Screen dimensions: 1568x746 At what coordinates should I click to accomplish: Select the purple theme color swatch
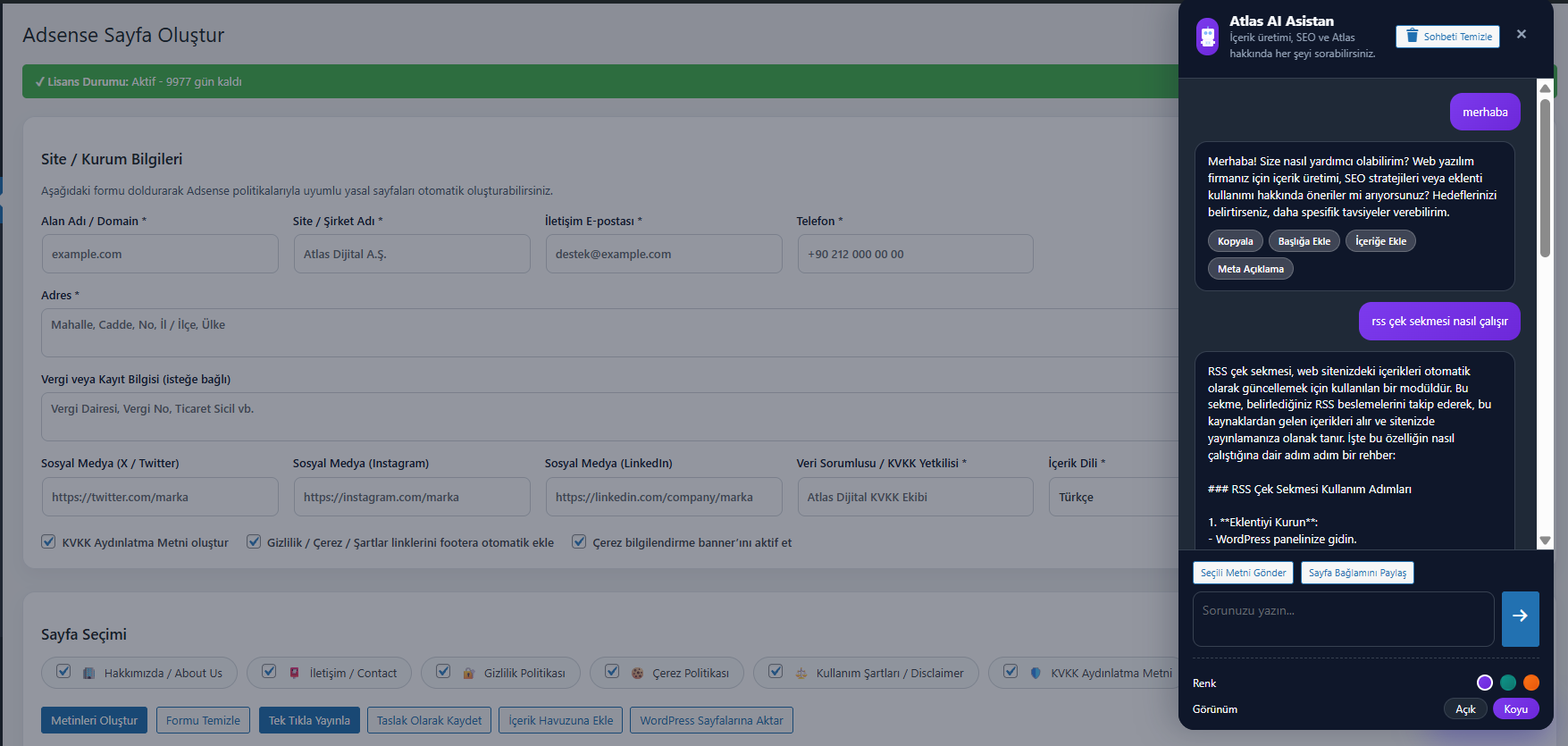(x=1485, y=683)
